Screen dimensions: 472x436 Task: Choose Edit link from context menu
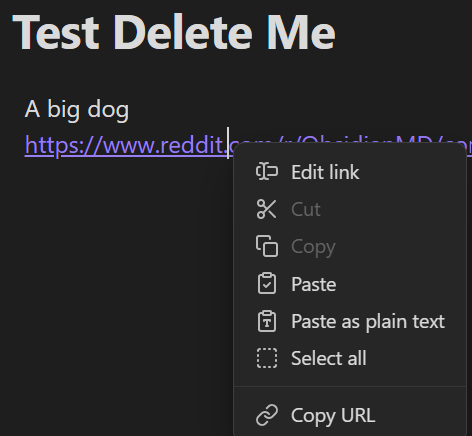point(350,172)
